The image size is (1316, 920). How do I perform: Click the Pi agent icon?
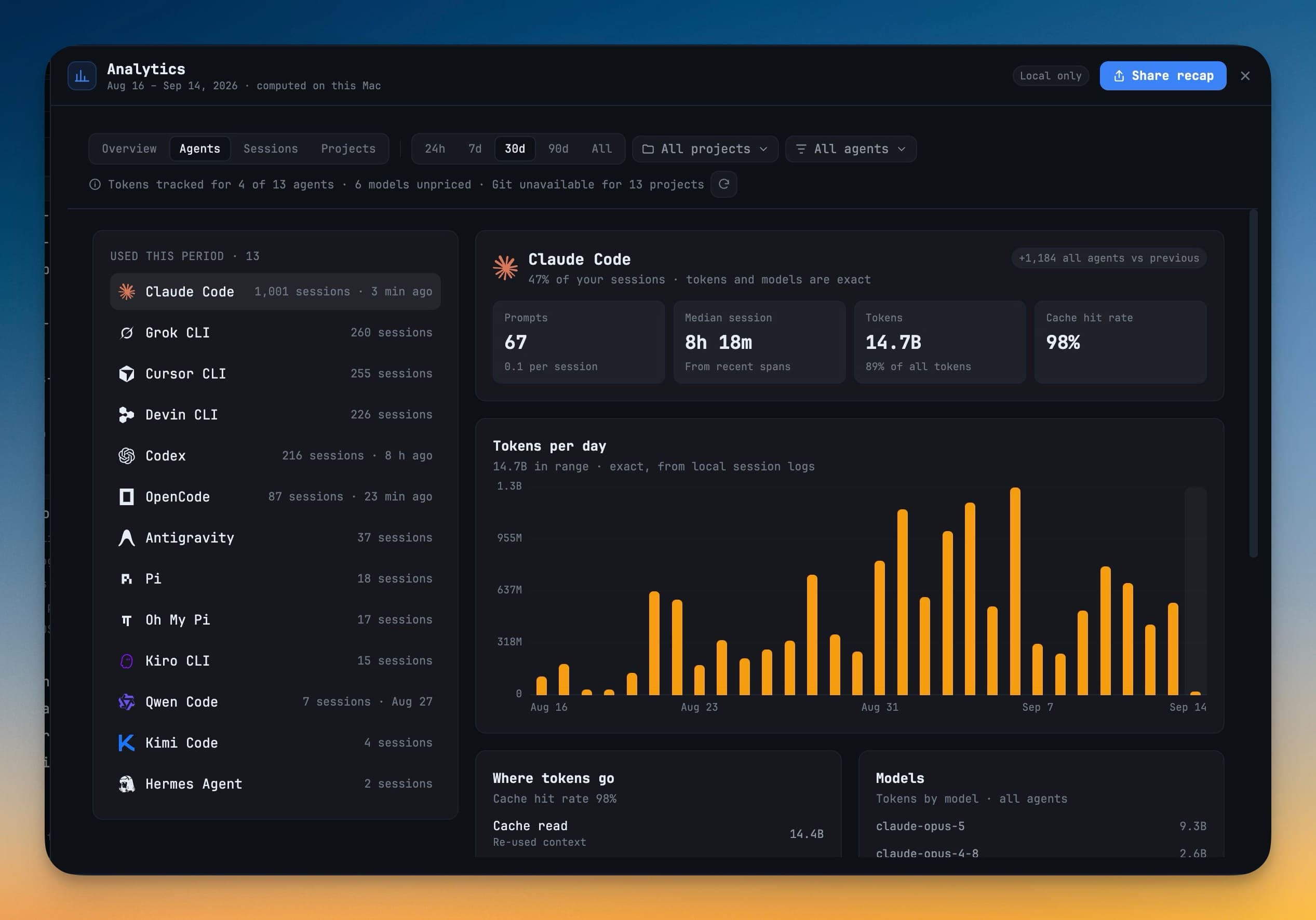[x=127, y=579]
